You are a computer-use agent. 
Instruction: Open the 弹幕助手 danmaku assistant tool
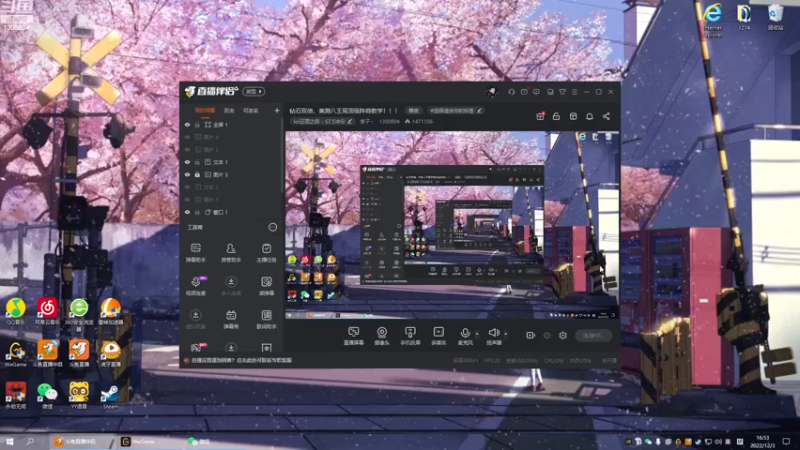pos(195,253)
